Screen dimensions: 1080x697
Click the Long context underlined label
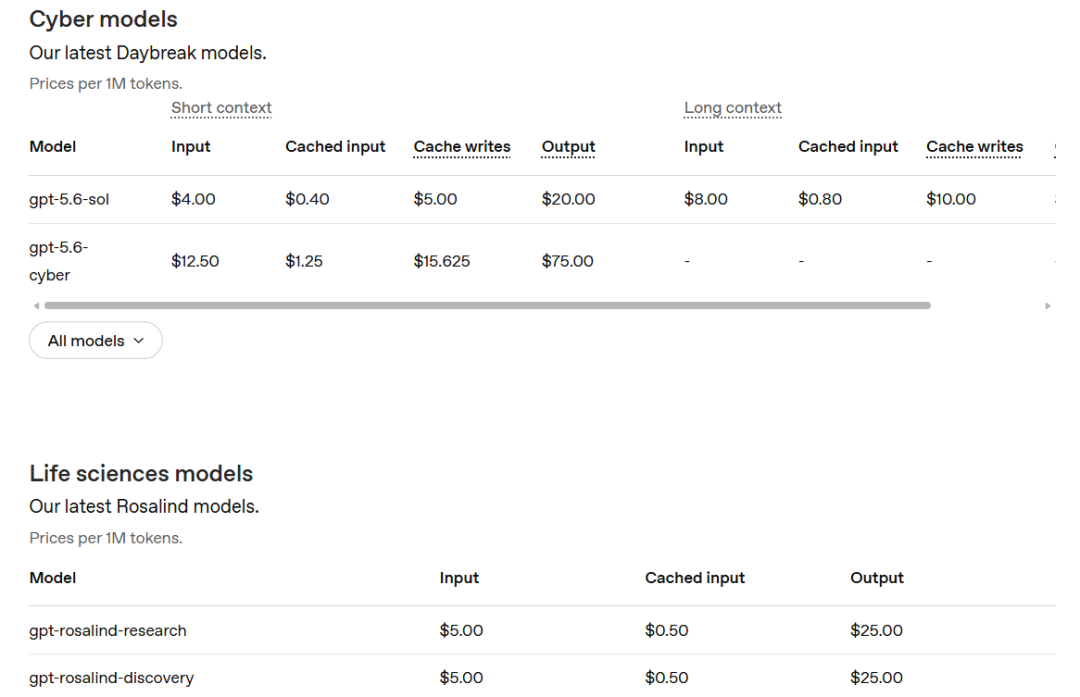point(733,108)
